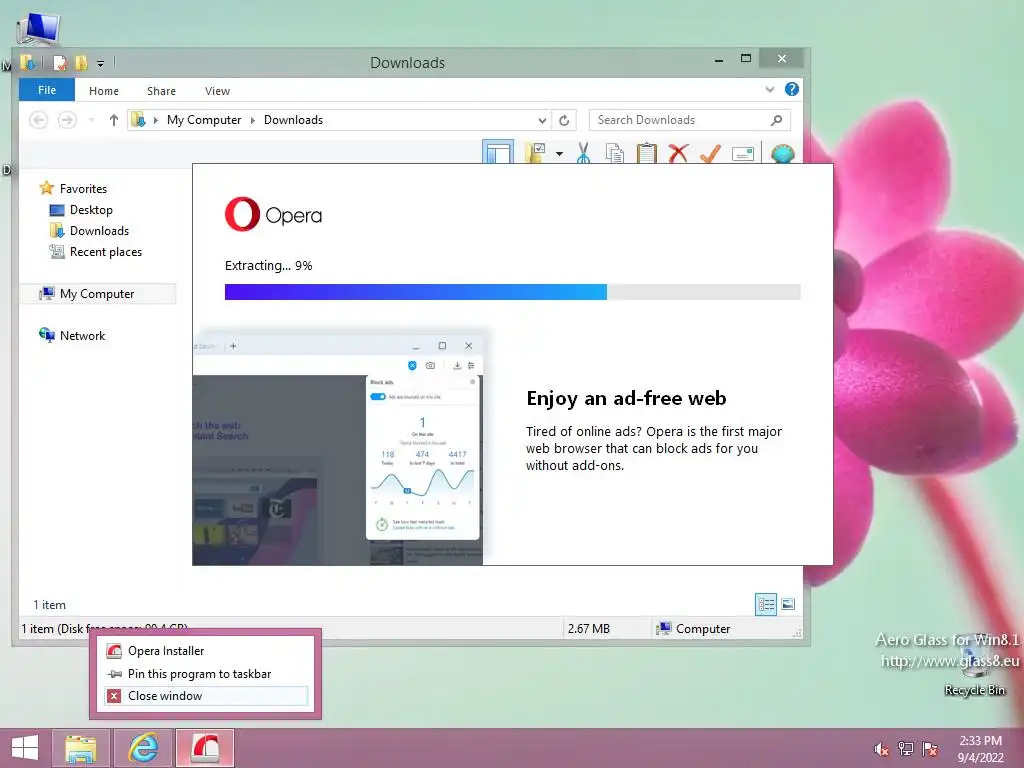Click the 'Enjoy an ad-free web' heading
The width and height of the screenshot is (1024, 768).
[x=626, y=398]
